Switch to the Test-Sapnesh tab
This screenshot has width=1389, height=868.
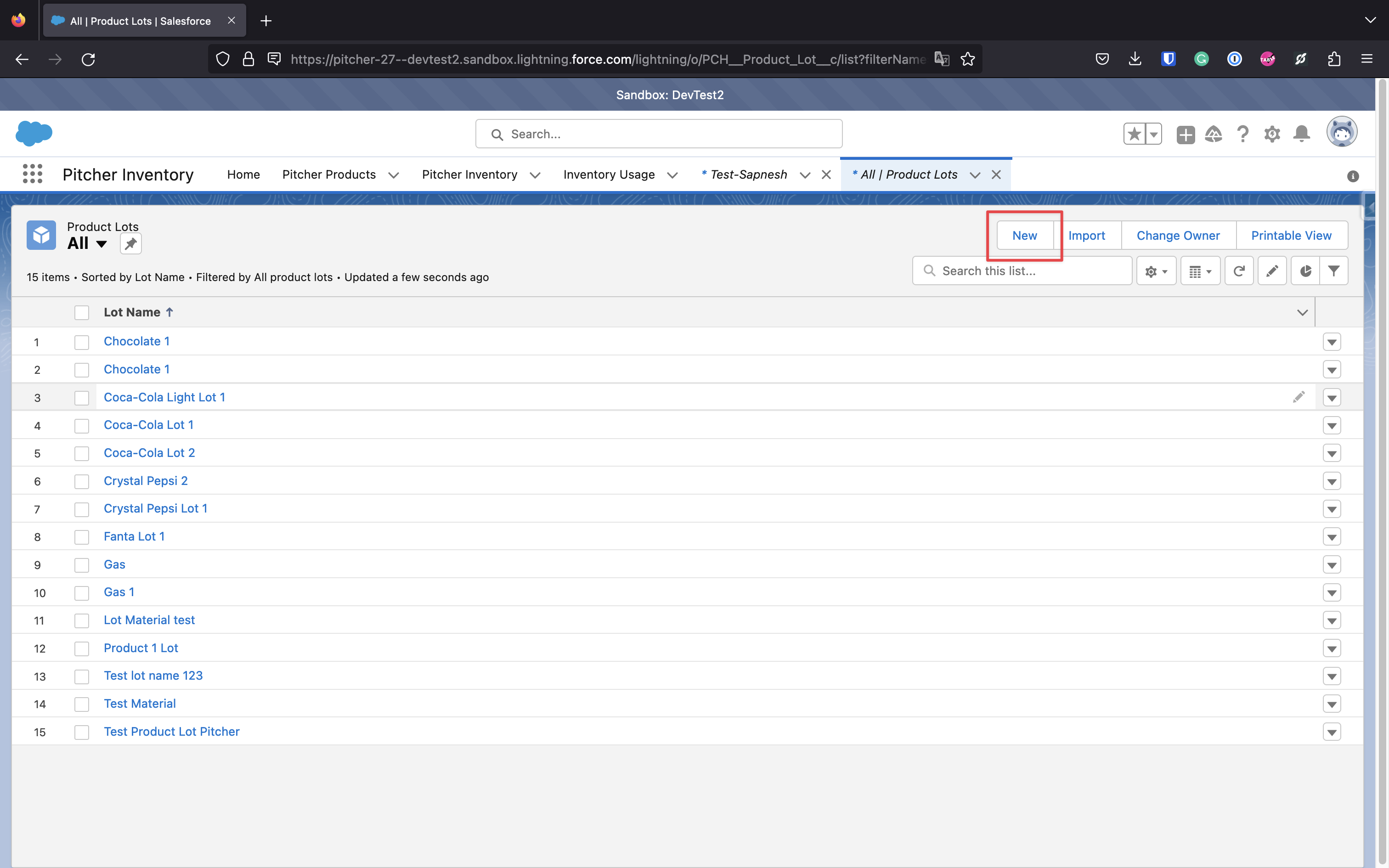coord(748,175)
